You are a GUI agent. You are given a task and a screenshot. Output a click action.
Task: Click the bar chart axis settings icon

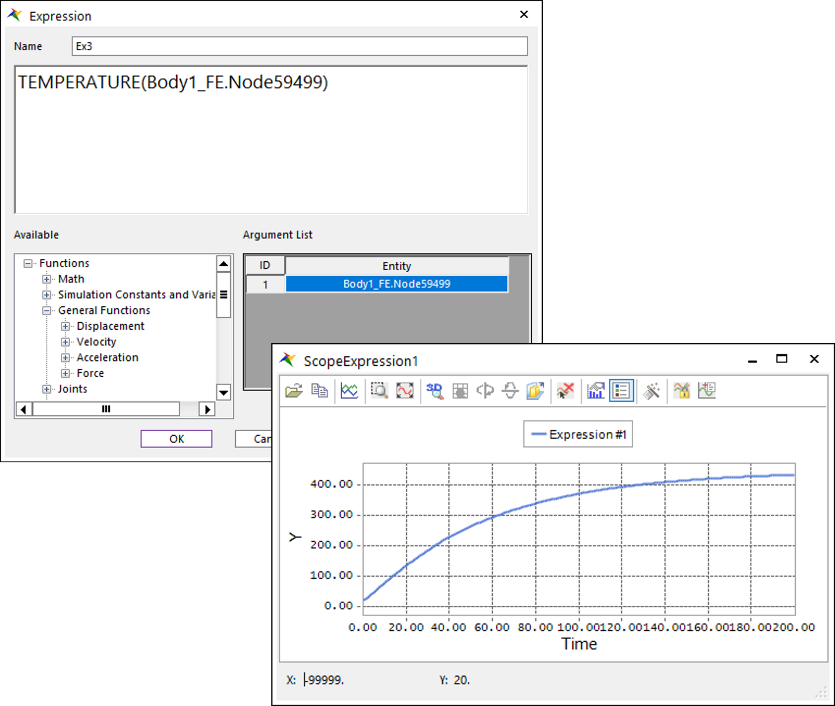coord(596,391)
